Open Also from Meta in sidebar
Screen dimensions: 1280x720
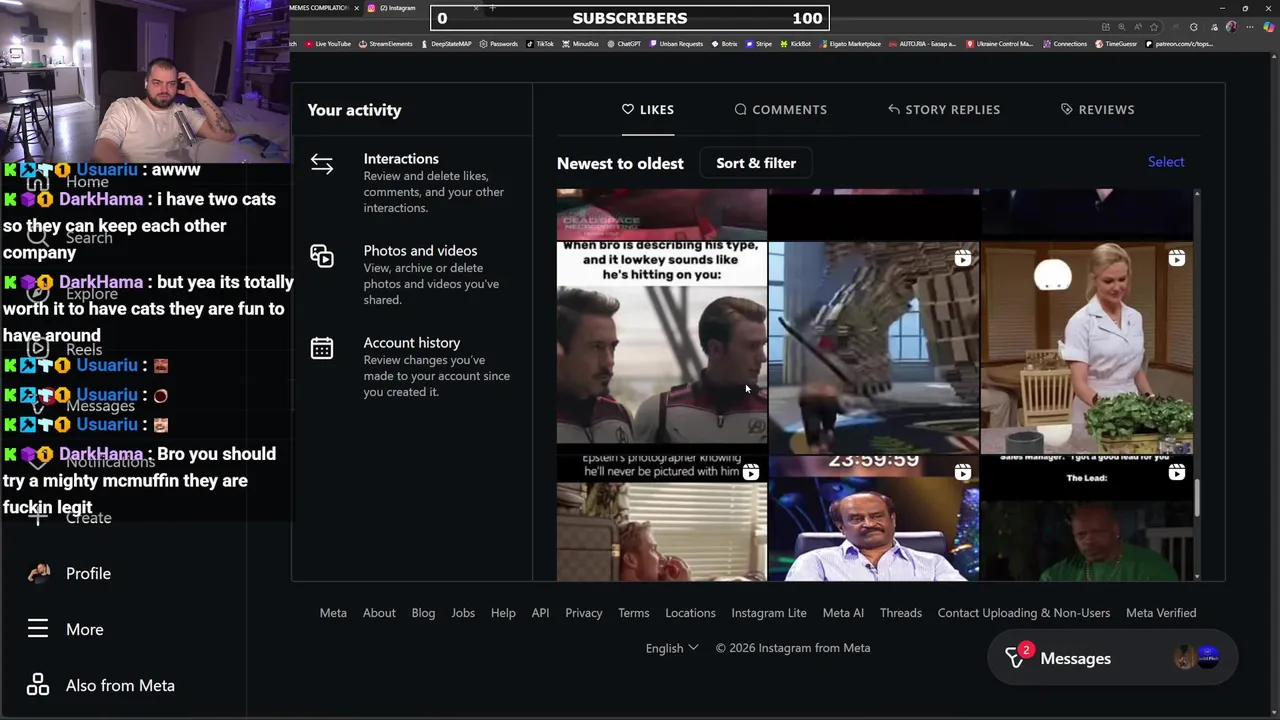click(120, 685)
